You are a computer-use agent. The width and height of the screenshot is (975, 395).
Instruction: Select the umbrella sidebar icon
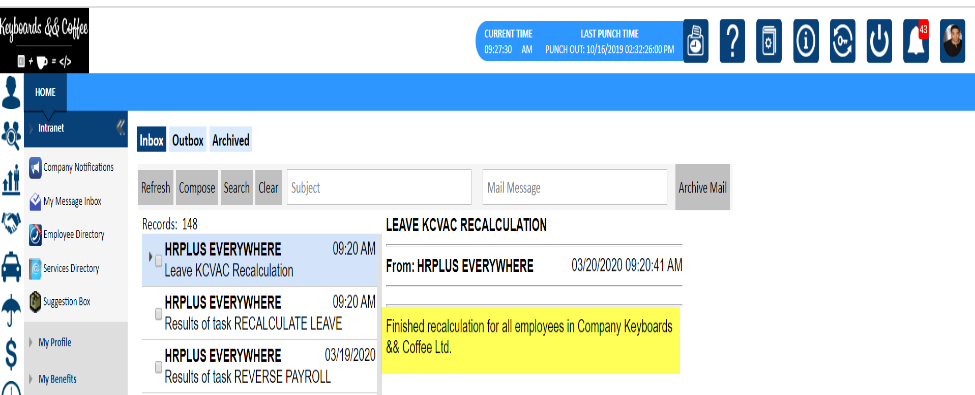point(11,309)
